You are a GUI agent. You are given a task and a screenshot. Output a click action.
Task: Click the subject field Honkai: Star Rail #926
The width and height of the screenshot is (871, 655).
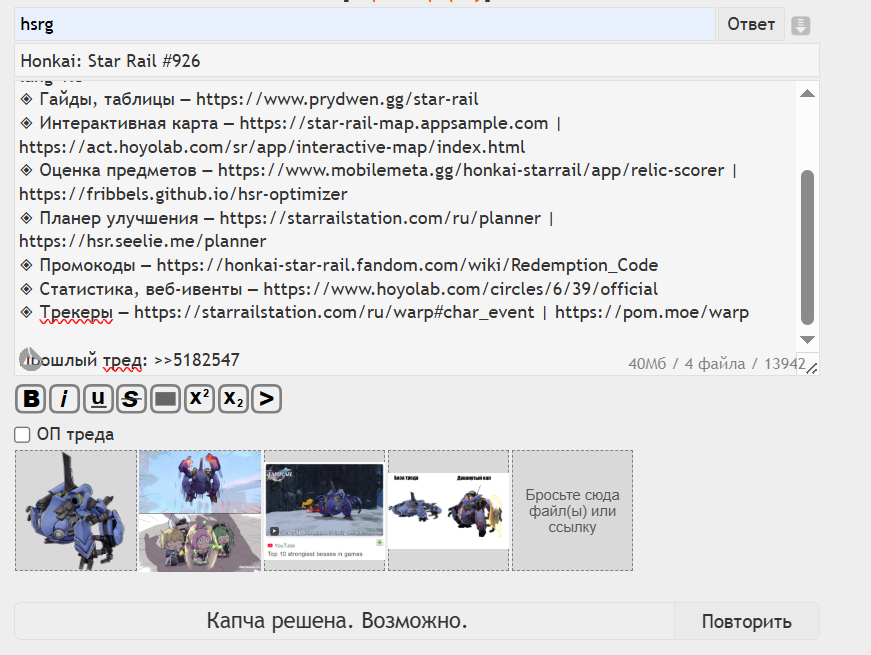pos(417,61)
